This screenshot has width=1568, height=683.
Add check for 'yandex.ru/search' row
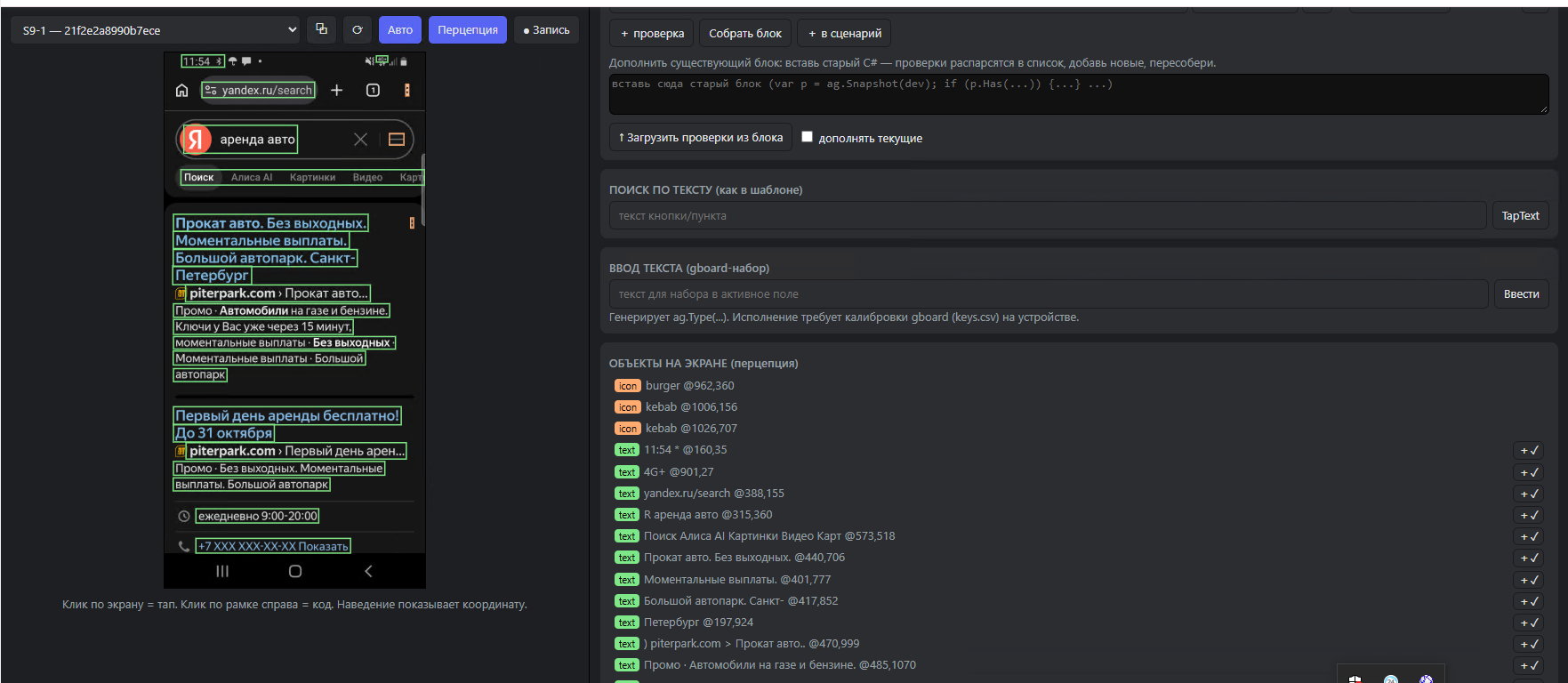[1530, 494]
